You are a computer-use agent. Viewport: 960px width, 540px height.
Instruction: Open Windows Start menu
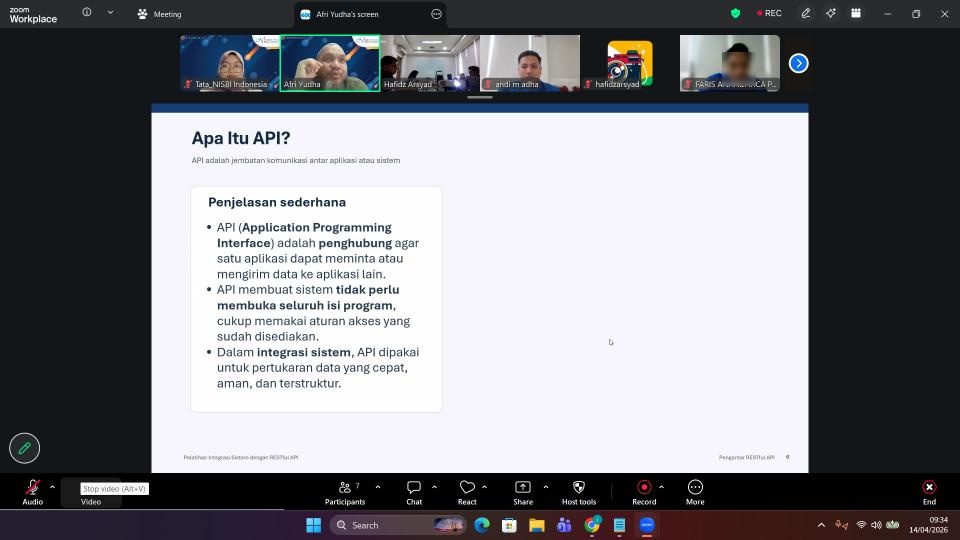click(x=313, y=525)
